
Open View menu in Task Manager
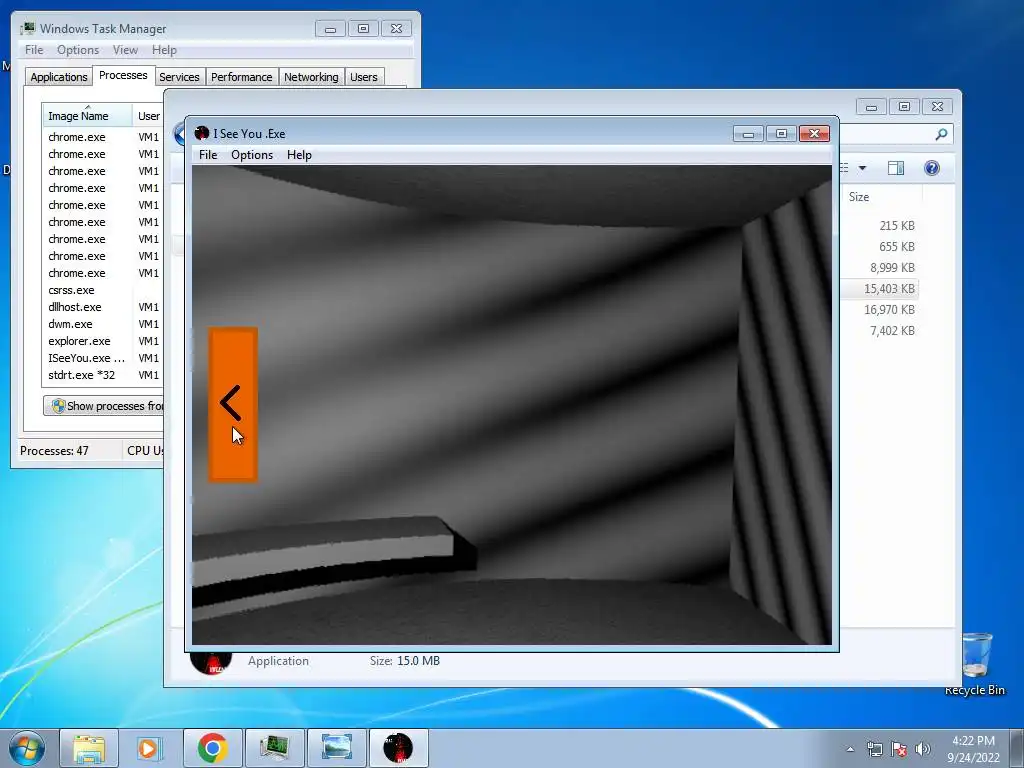click(125, 50)
